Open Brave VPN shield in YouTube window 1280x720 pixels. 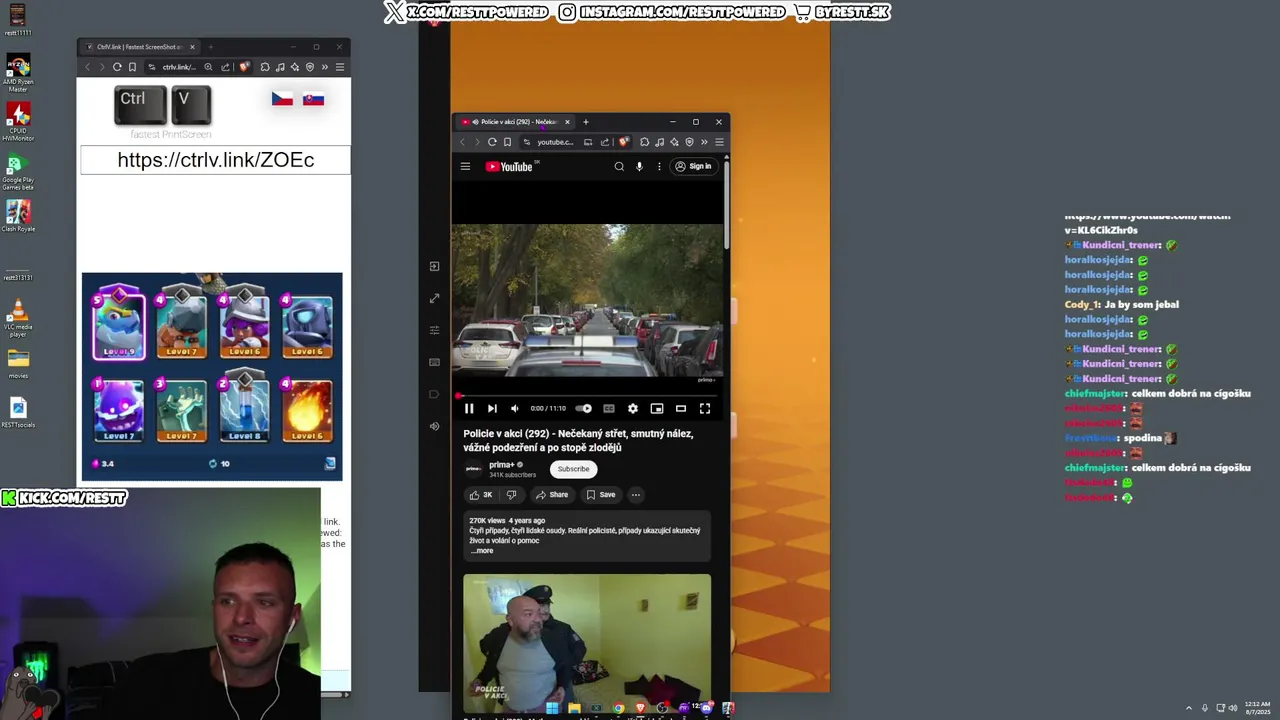[689, 142]
